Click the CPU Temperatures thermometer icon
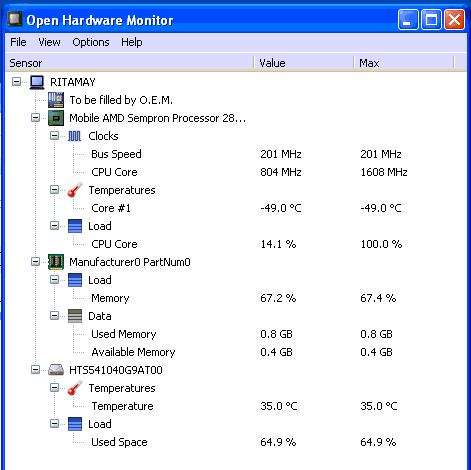Viewport: 471px width, 470px height. 75,190
